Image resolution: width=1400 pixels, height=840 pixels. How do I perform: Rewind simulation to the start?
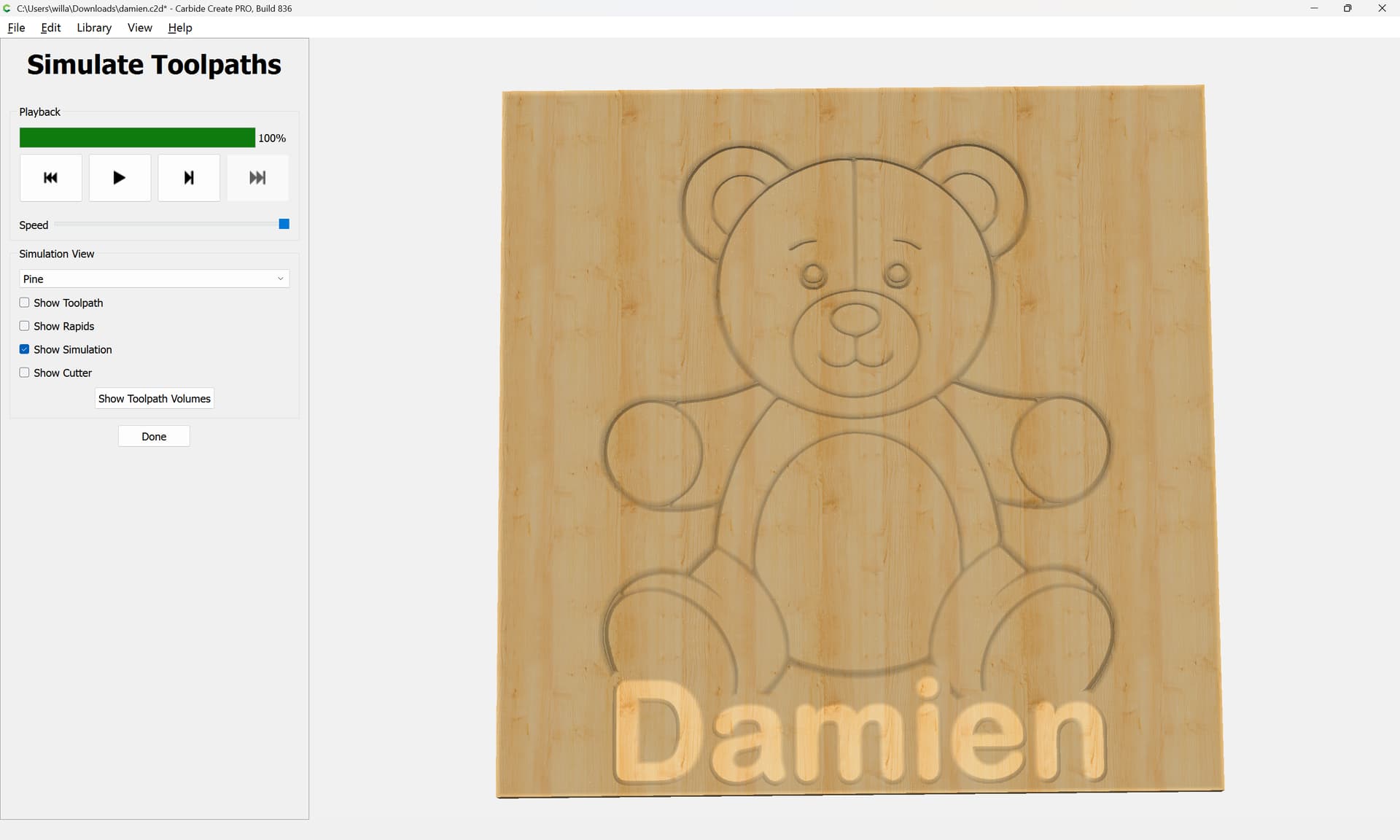[x=50, y=178]
